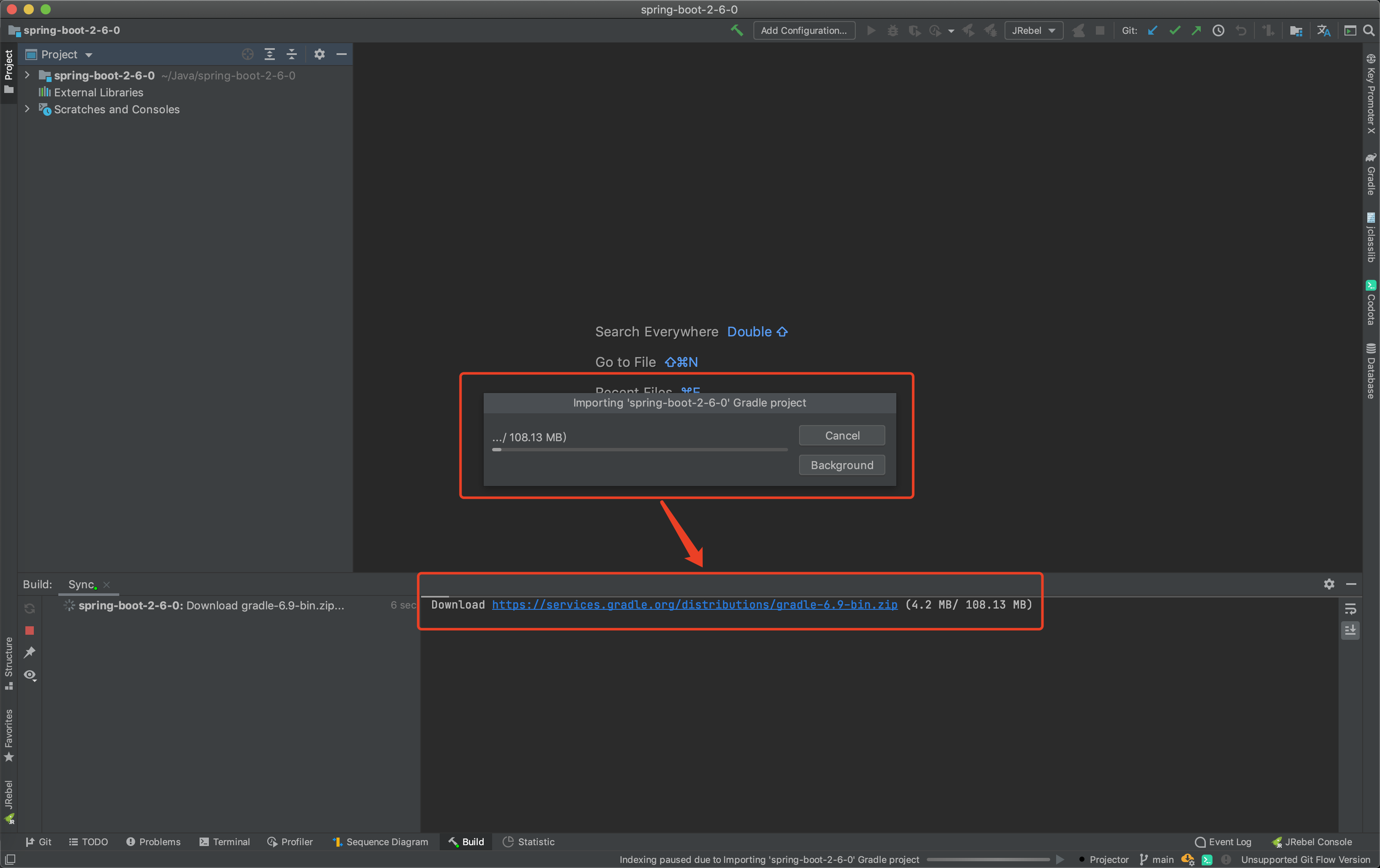Click the red Stop build icon
This screenshot has width=1380, height=868.
[x=30, y=630]
